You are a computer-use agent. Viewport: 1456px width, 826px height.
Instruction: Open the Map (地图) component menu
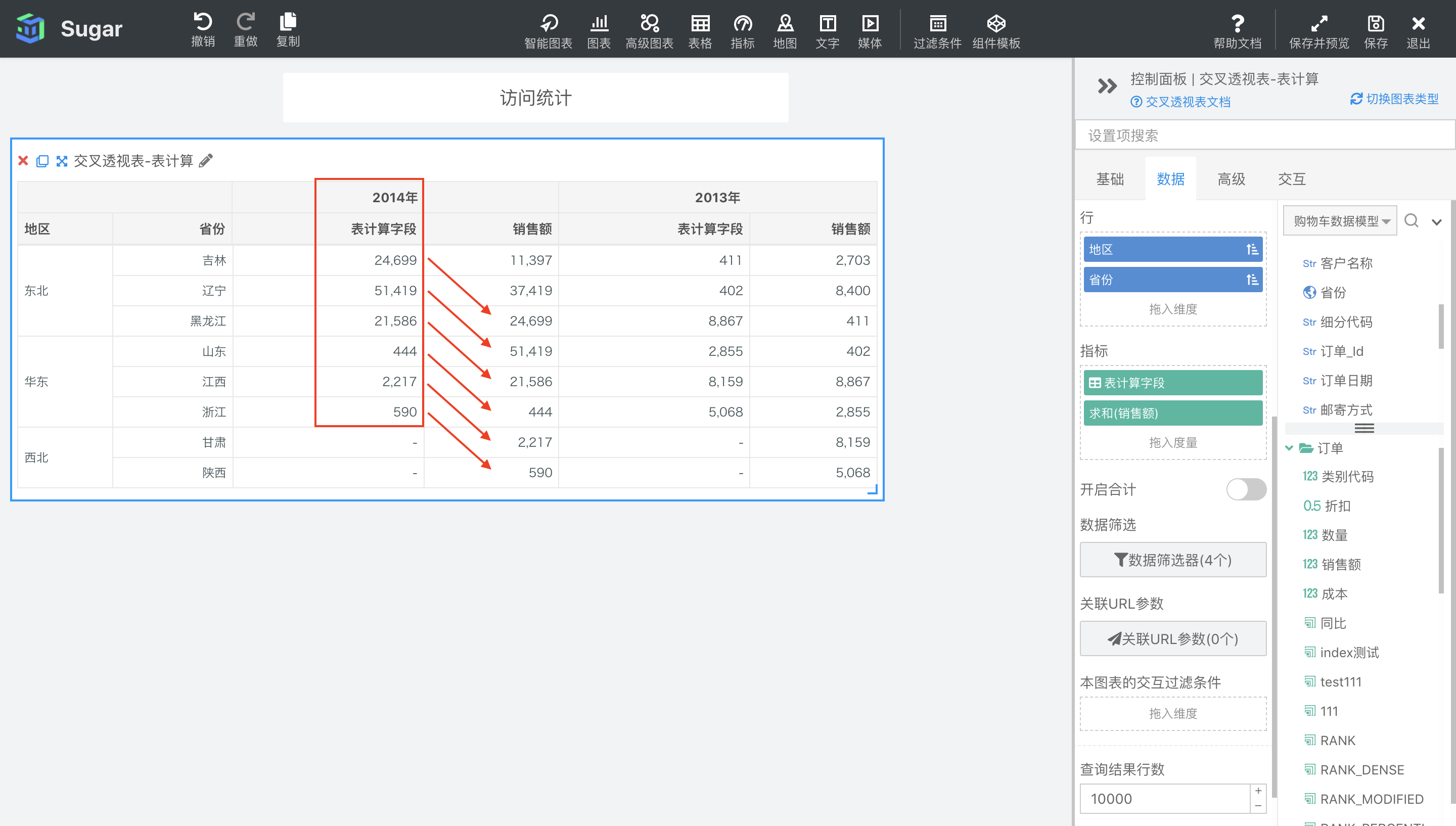(x=785, y=31)
